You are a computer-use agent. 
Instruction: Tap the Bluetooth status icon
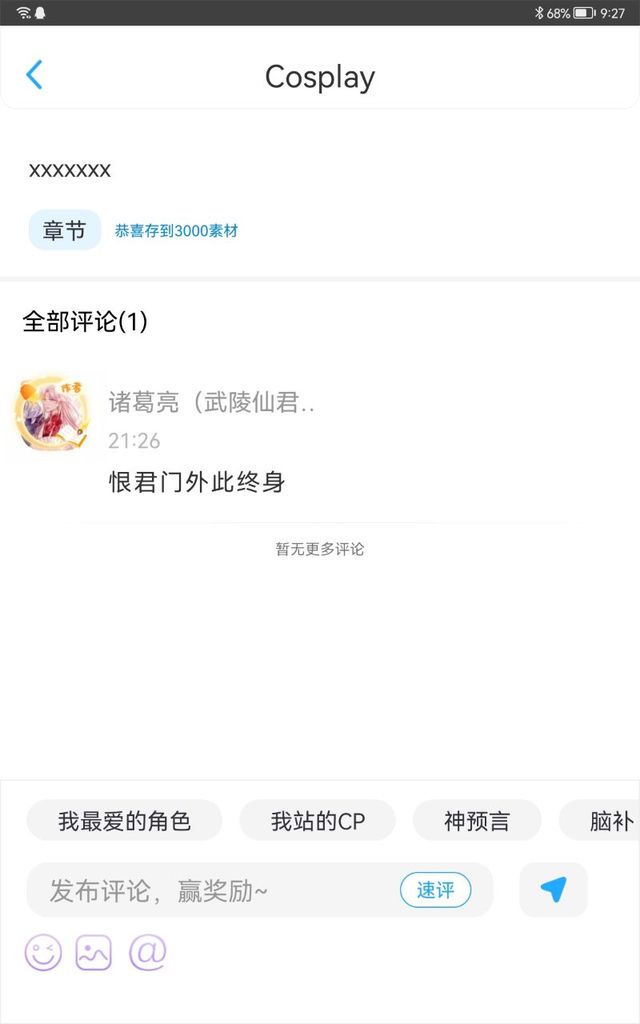point(539,12)
